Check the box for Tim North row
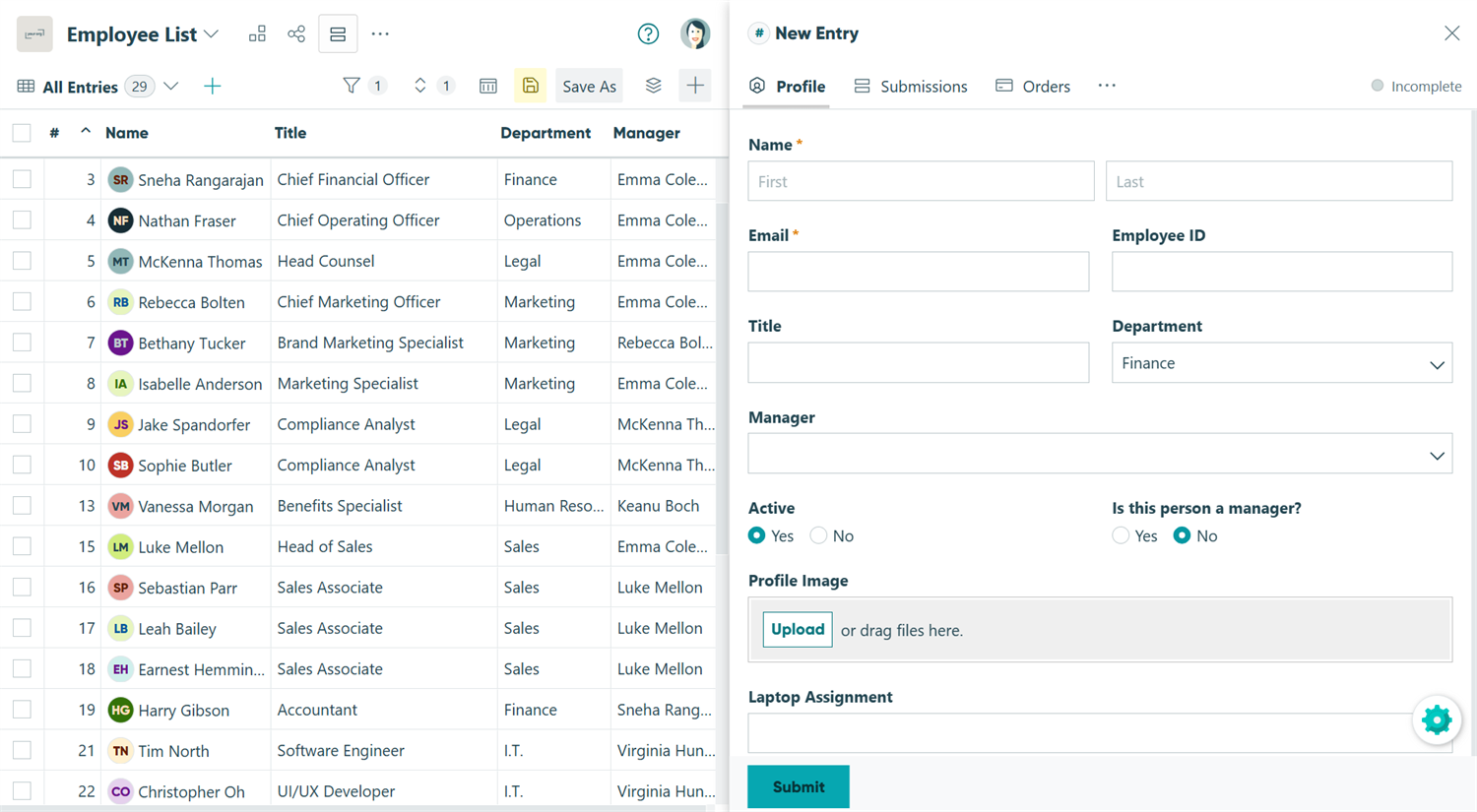 (22, 750)
